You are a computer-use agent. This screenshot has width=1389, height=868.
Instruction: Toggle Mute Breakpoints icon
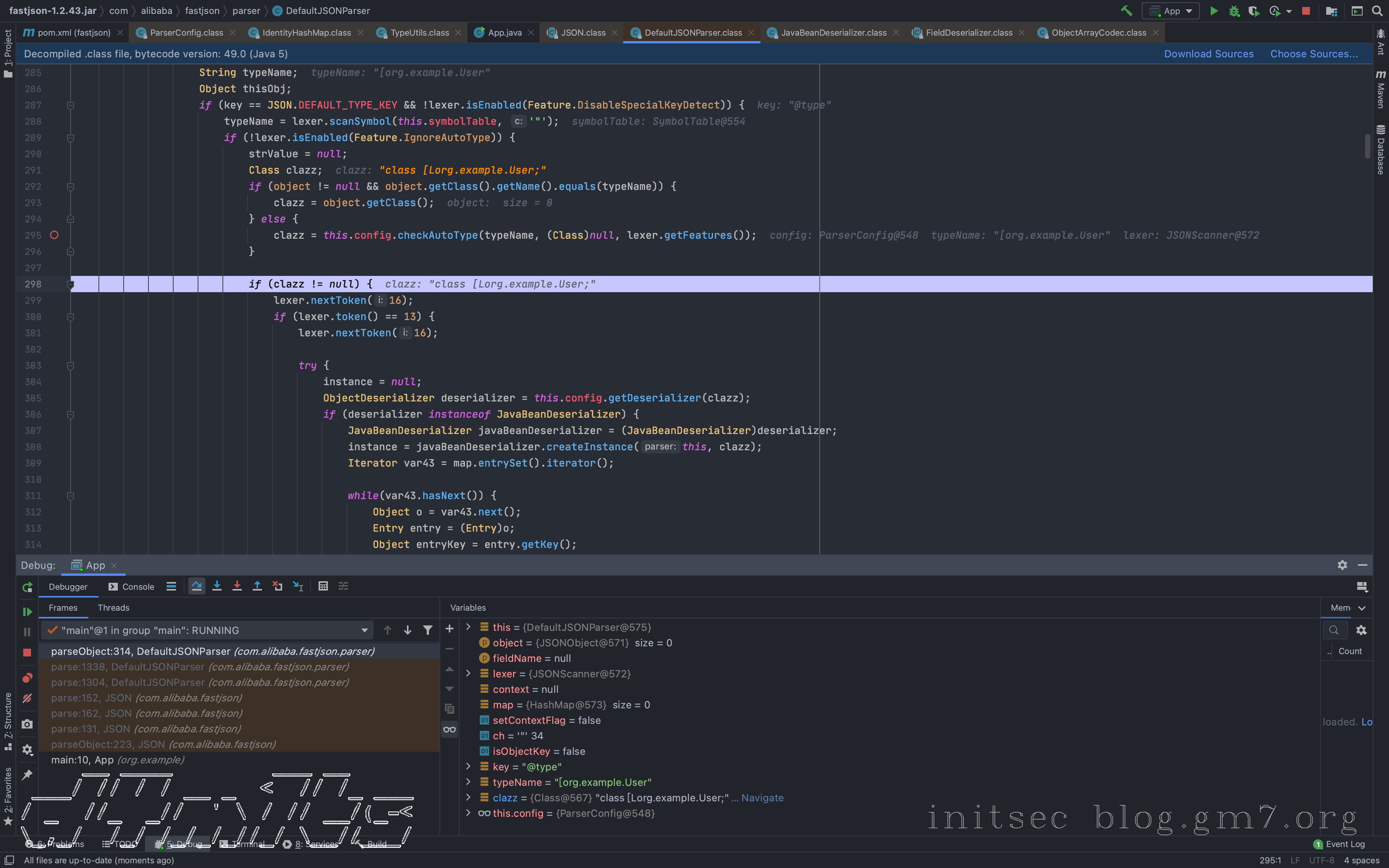[x=27, y=699]
